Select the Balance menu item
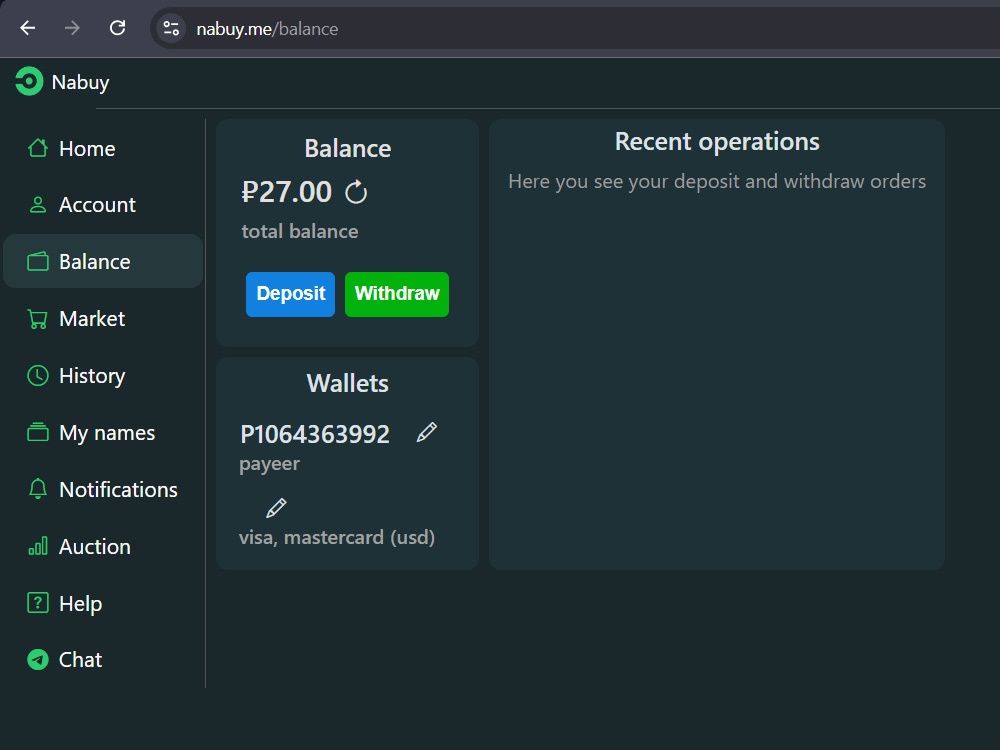The width and height of the screenshot is (1000, 750). click(x=103, y=261)
